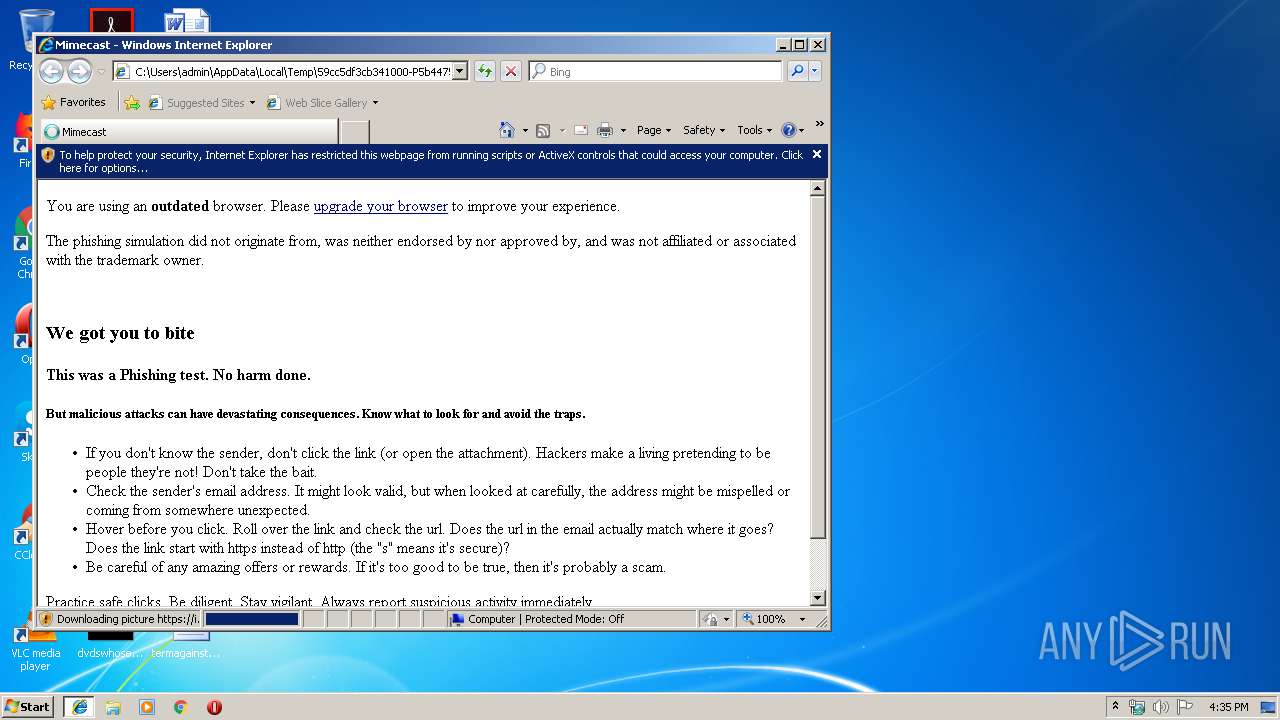Click the Action Center flag icon
The width and height of the screenshot is (1280, 720).
tap(1185, 707)
